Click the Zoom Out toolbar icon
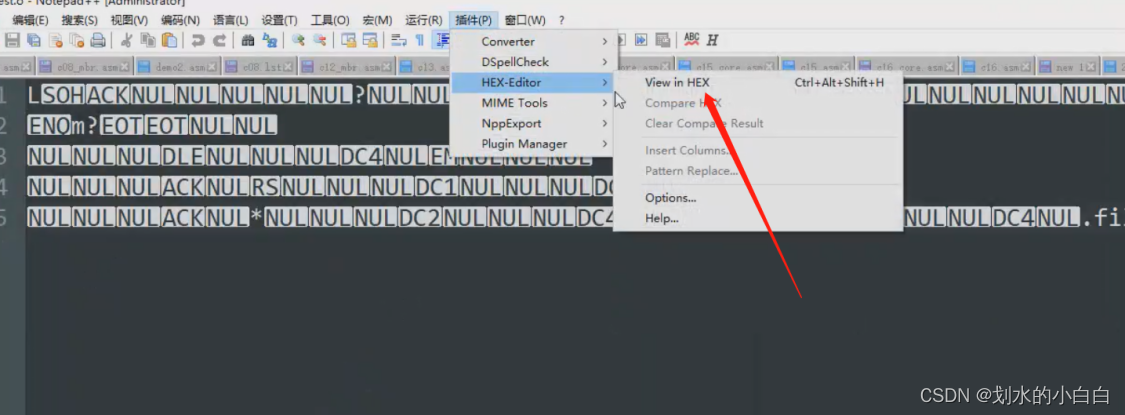 (319, 40)
